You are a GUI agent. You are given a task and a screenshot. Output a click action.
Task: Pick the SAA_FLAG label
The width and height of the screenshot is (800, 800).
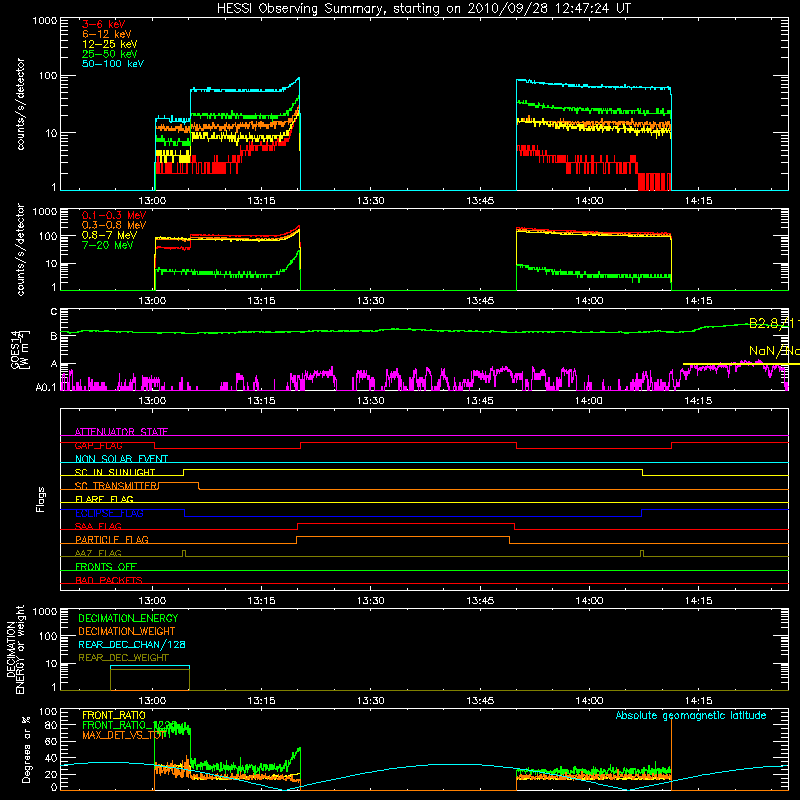point(98,526)
